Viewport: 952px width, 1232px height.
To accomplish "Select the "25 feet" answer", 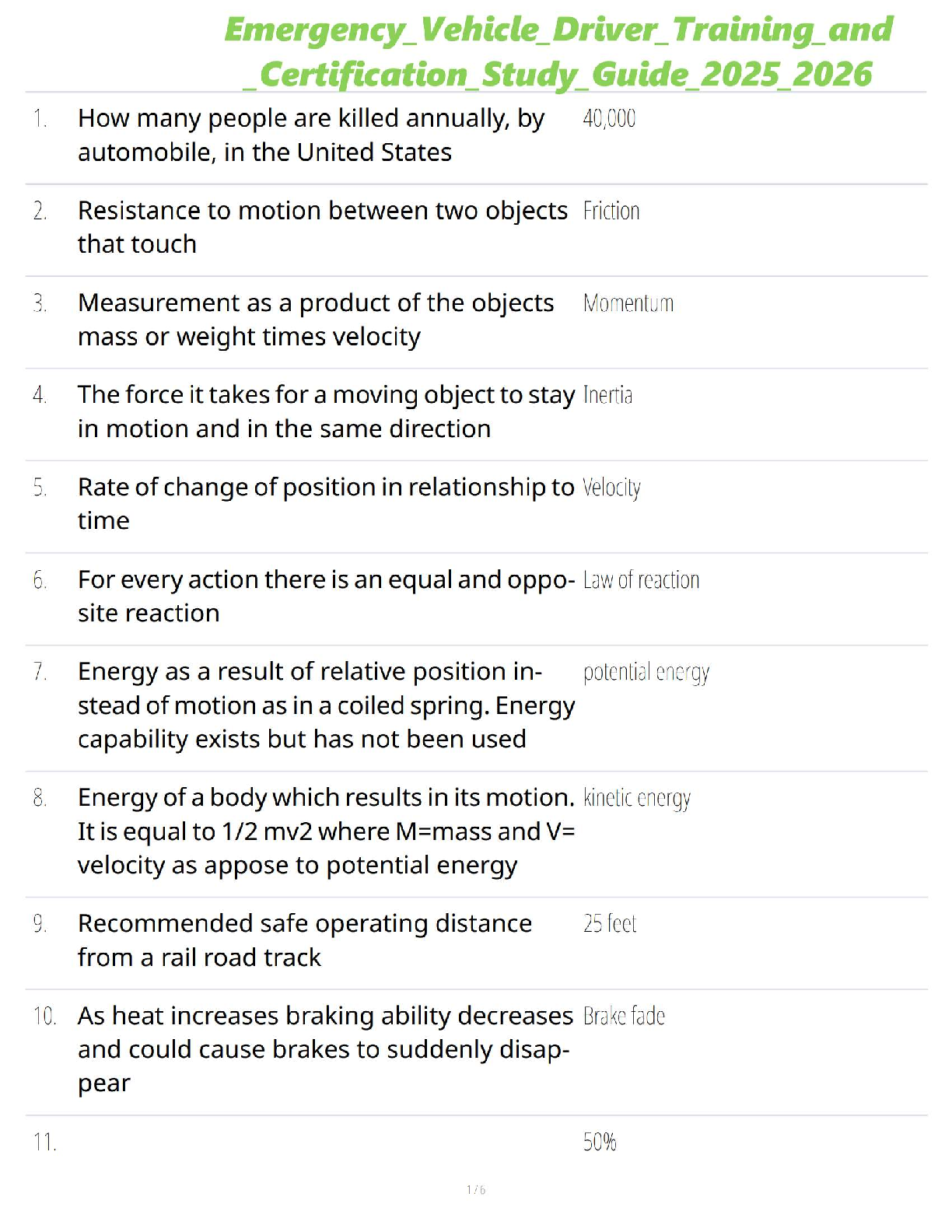I will tap(610, 924).
